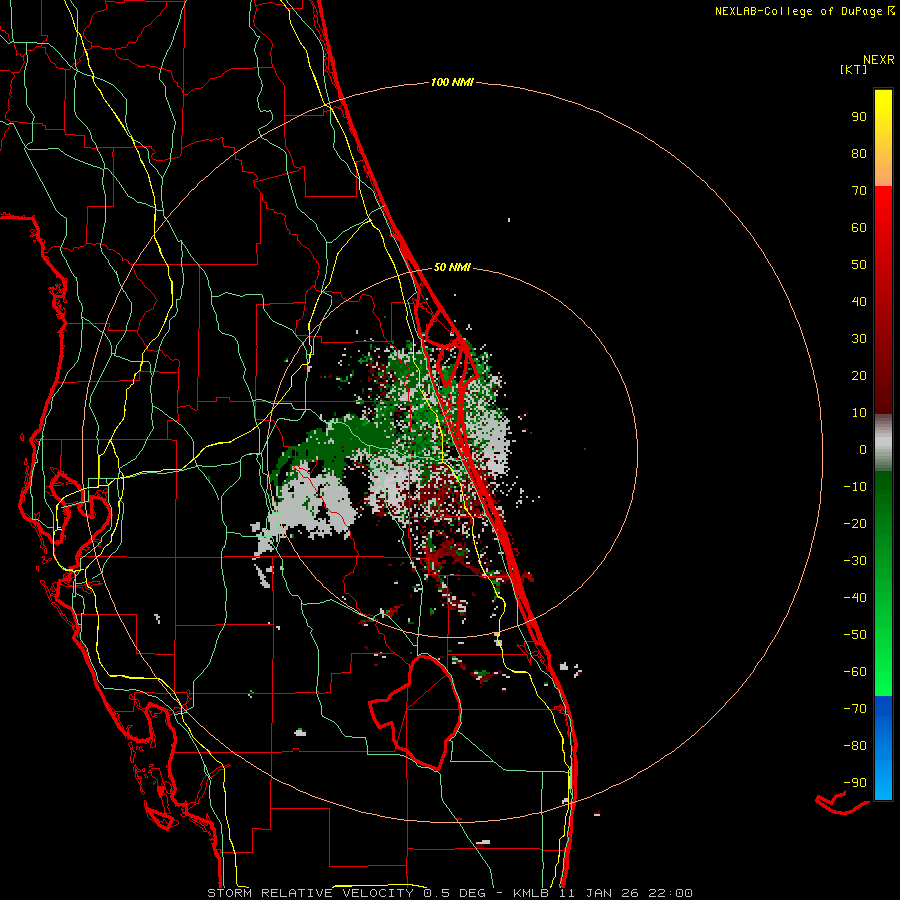The height and width of the screenshot is (900, 900).
Task: Click the -30 value on the velocity scale
Action: point(855,561)
